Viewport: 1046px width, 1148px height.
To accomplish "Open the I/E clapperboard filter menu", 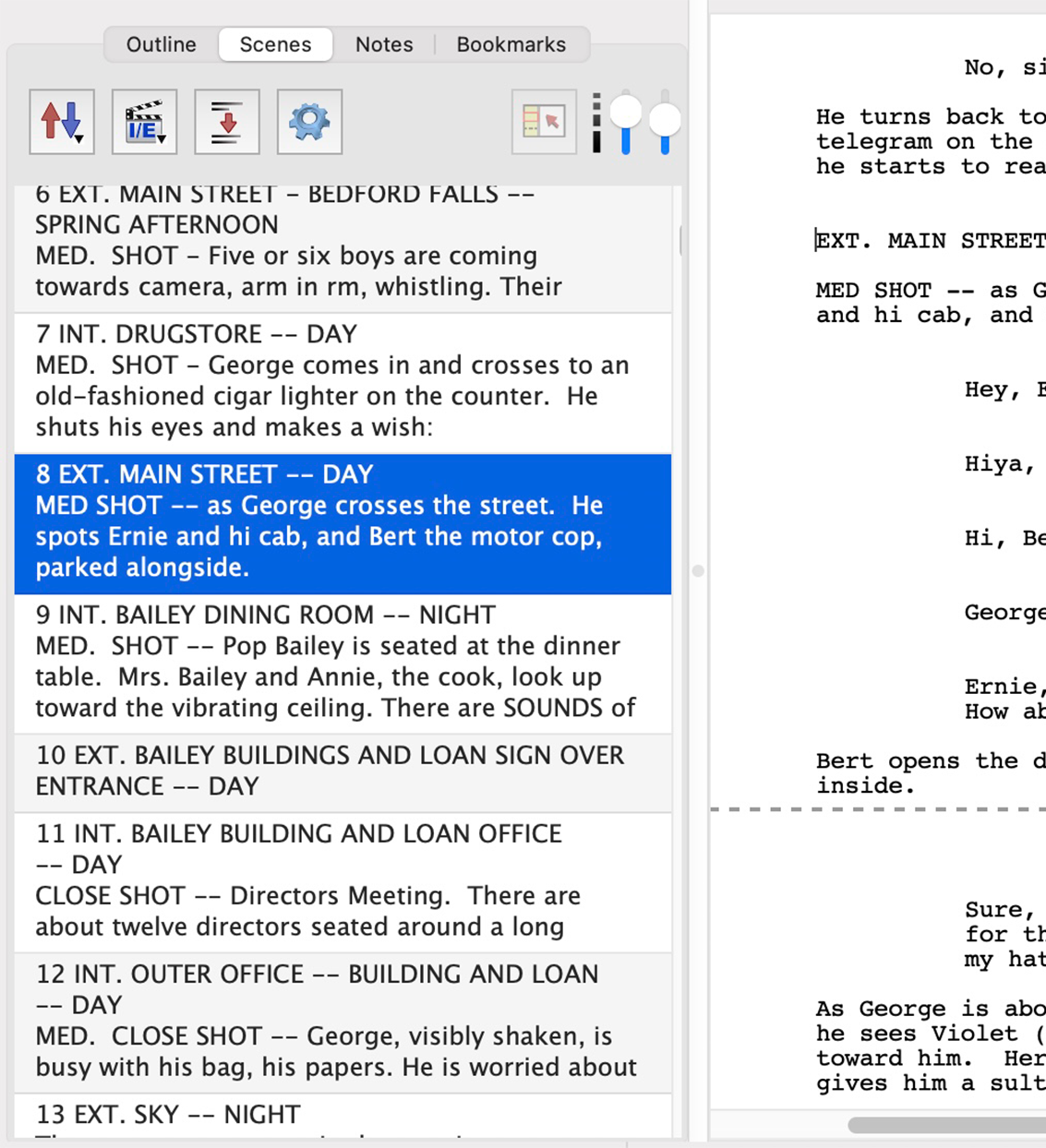I will [x=144, y=122].
